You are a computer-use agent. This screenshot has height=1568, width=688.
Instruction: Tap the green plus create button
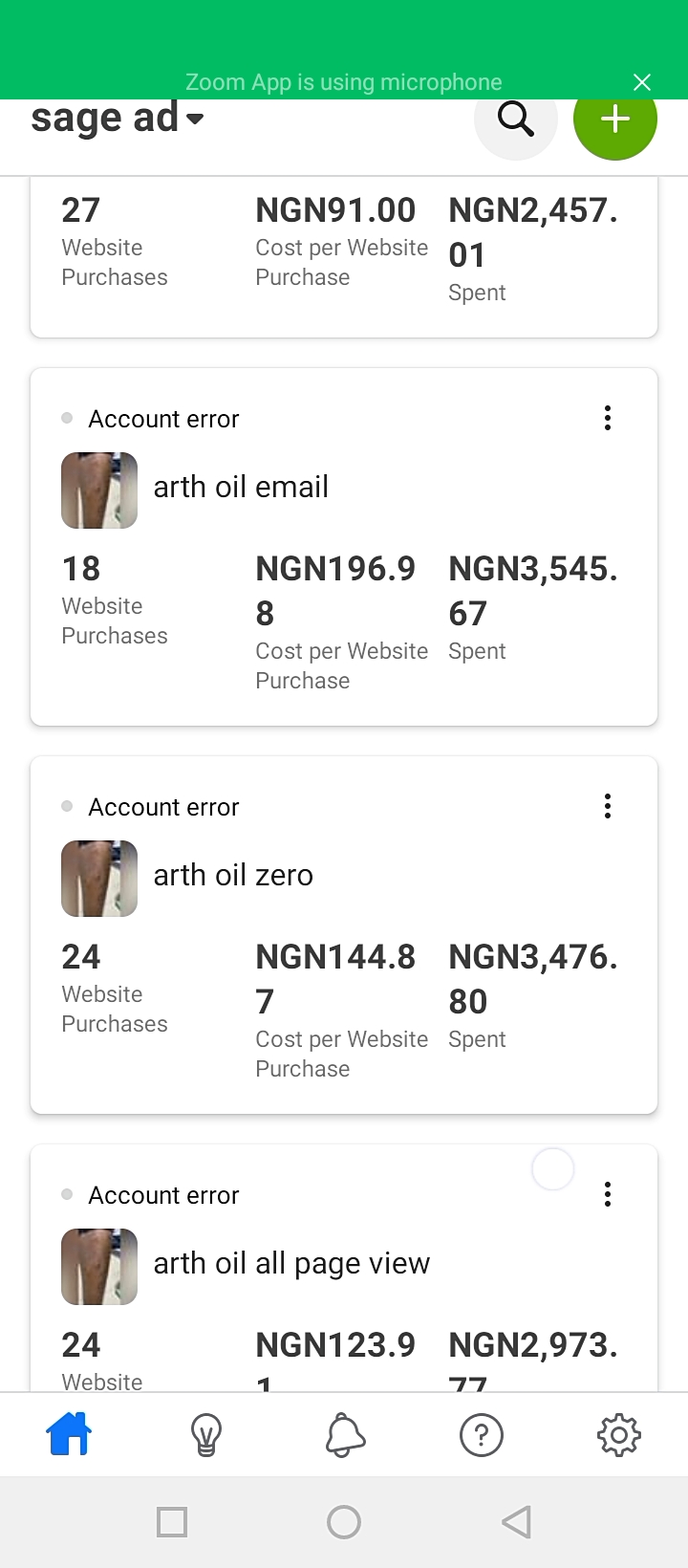pos(614,120)
